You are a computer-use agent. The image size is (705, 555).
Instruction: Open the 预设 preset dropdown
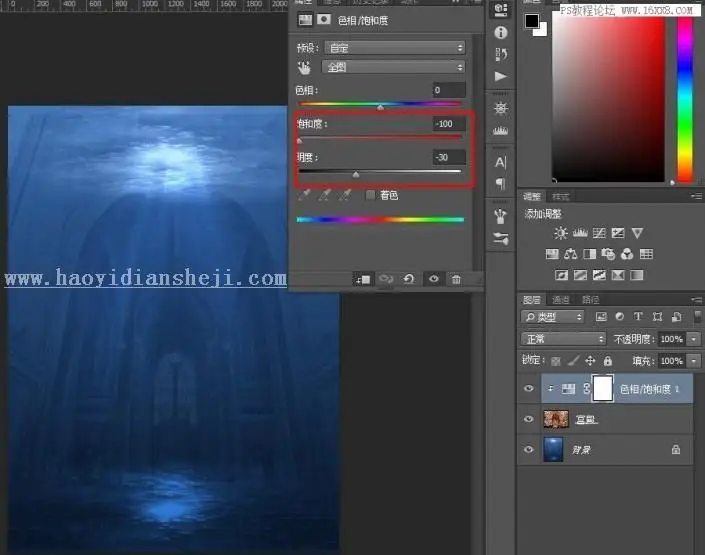395,48
